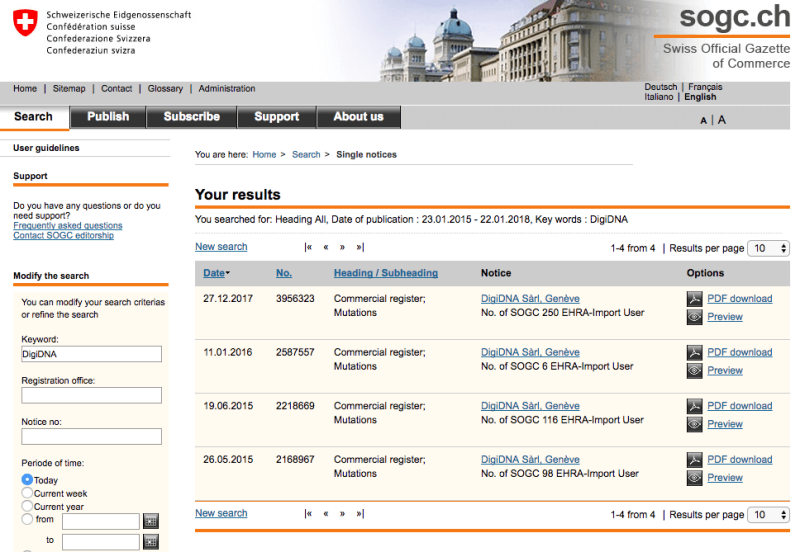800x552 pixels.
Task: Open Frequently asked questions link
Action: 68,225
